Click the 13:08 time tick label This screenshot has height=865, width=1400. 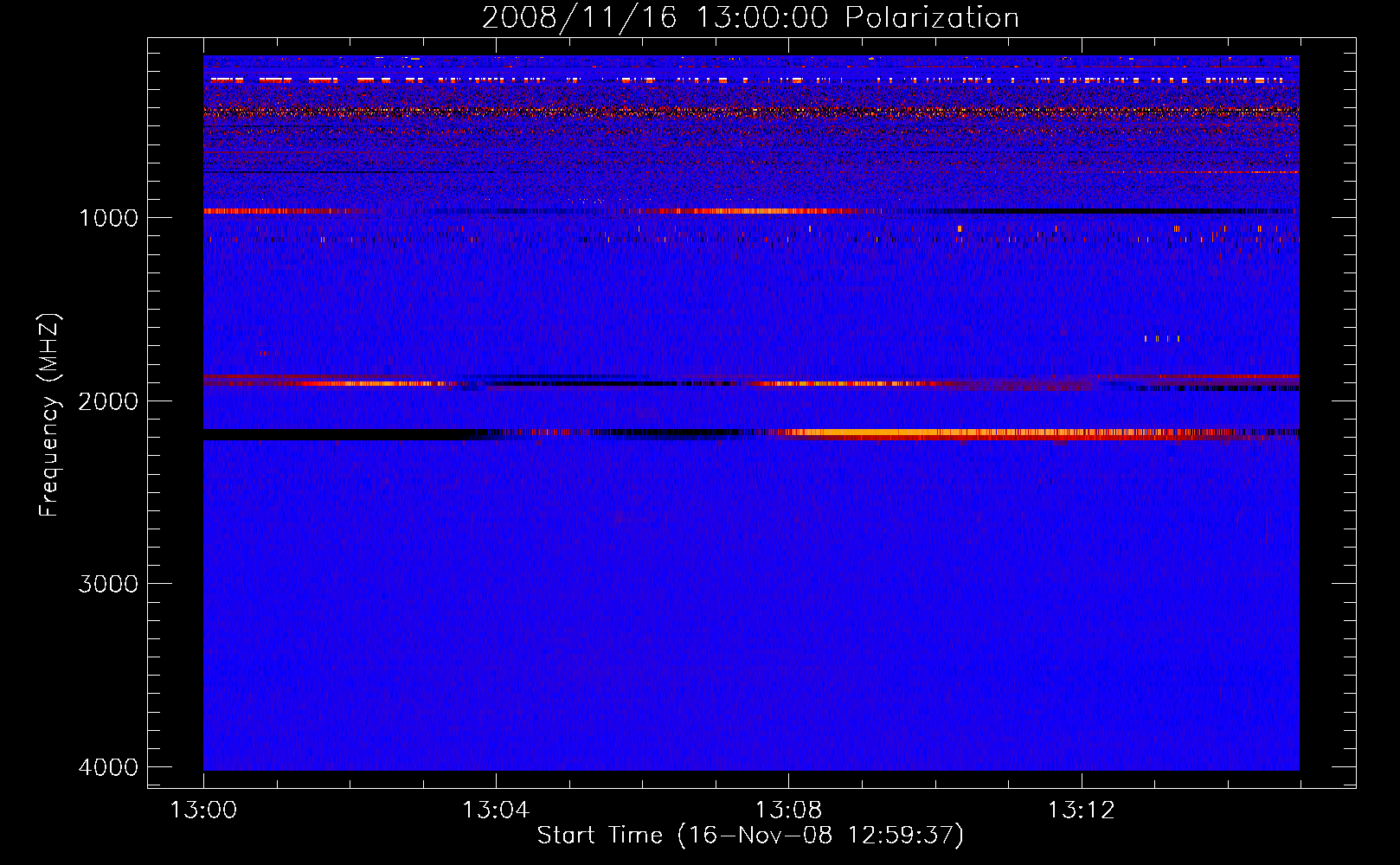tap(788, 811)
